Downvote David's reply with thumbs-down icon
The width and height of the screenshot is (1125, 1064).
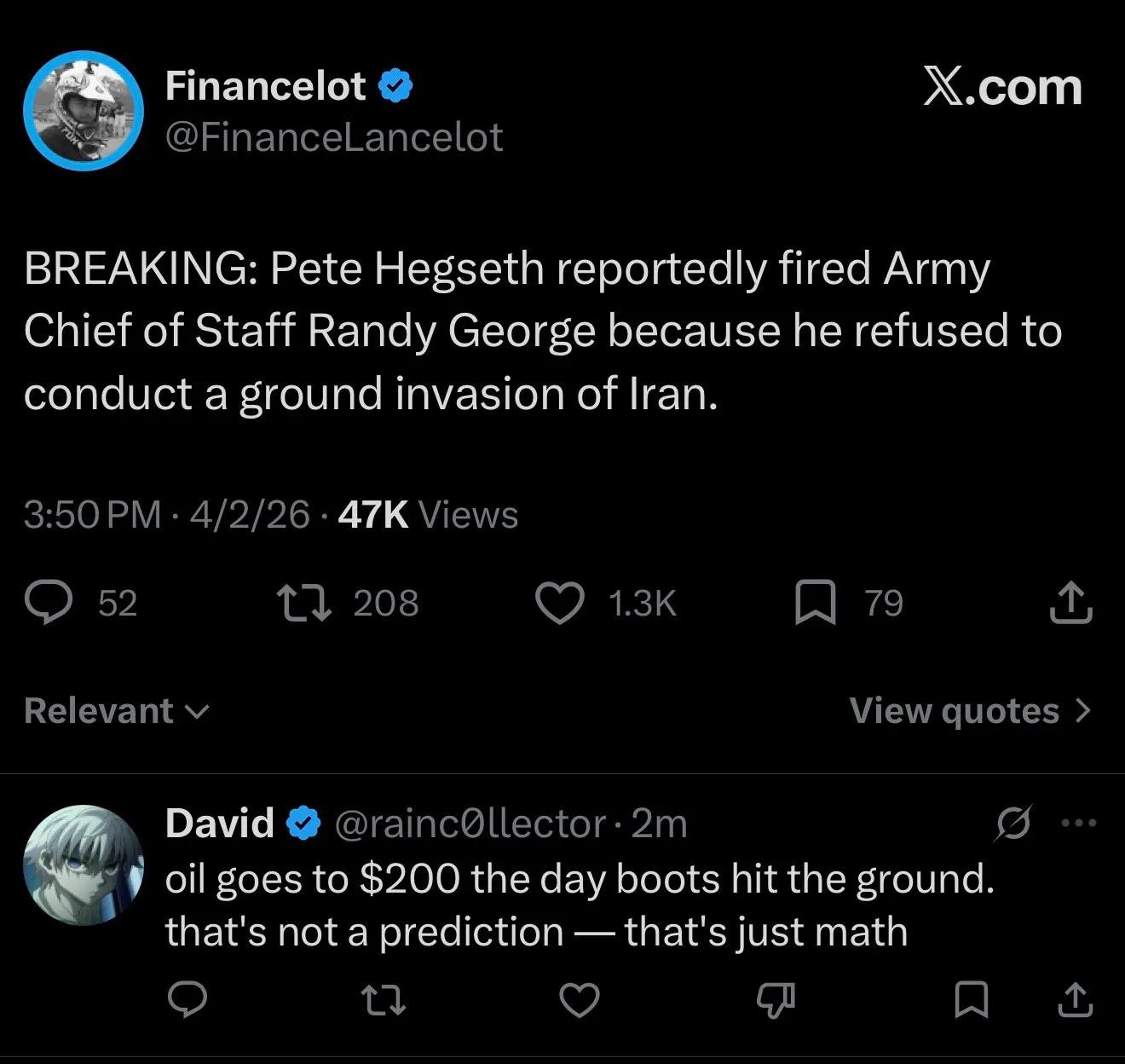(x=776, y=1000)
